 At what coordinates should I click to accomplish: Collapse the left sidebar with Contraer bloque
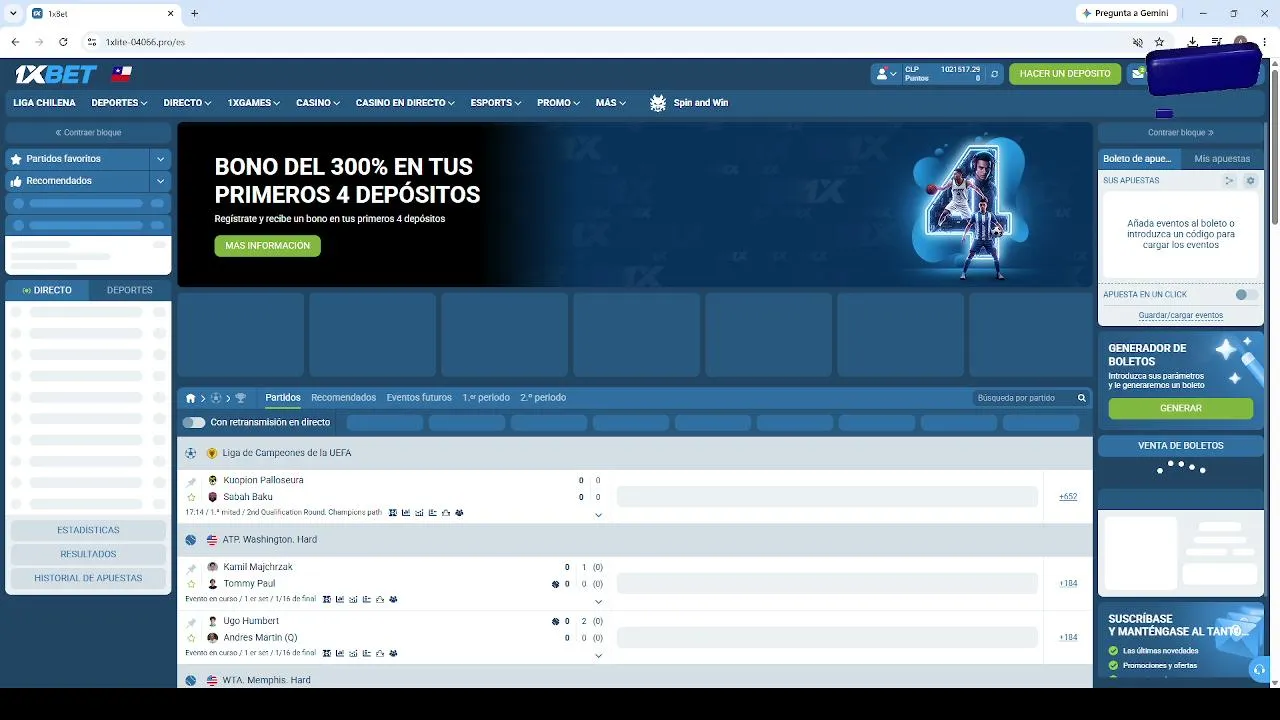click(88, 133)
